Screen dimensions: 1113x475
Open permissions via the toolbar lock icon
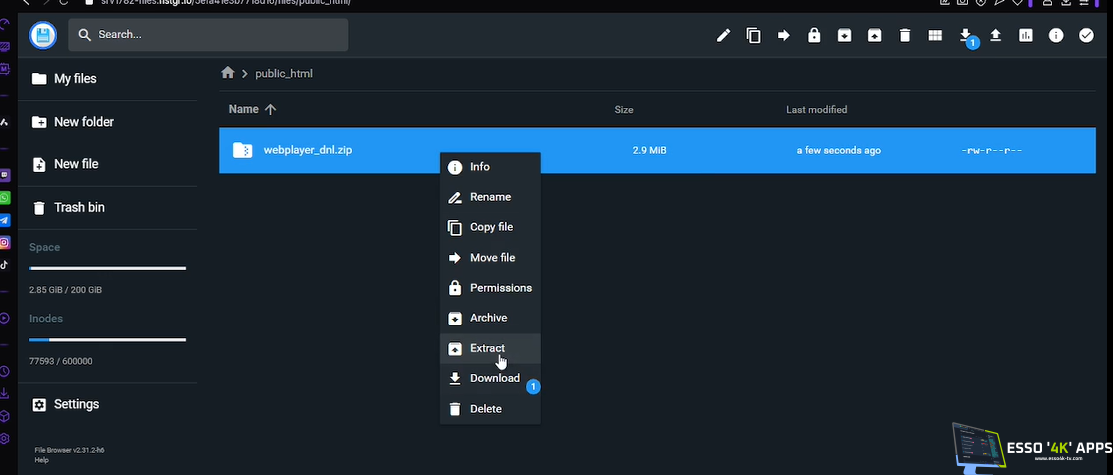point(814,36)
